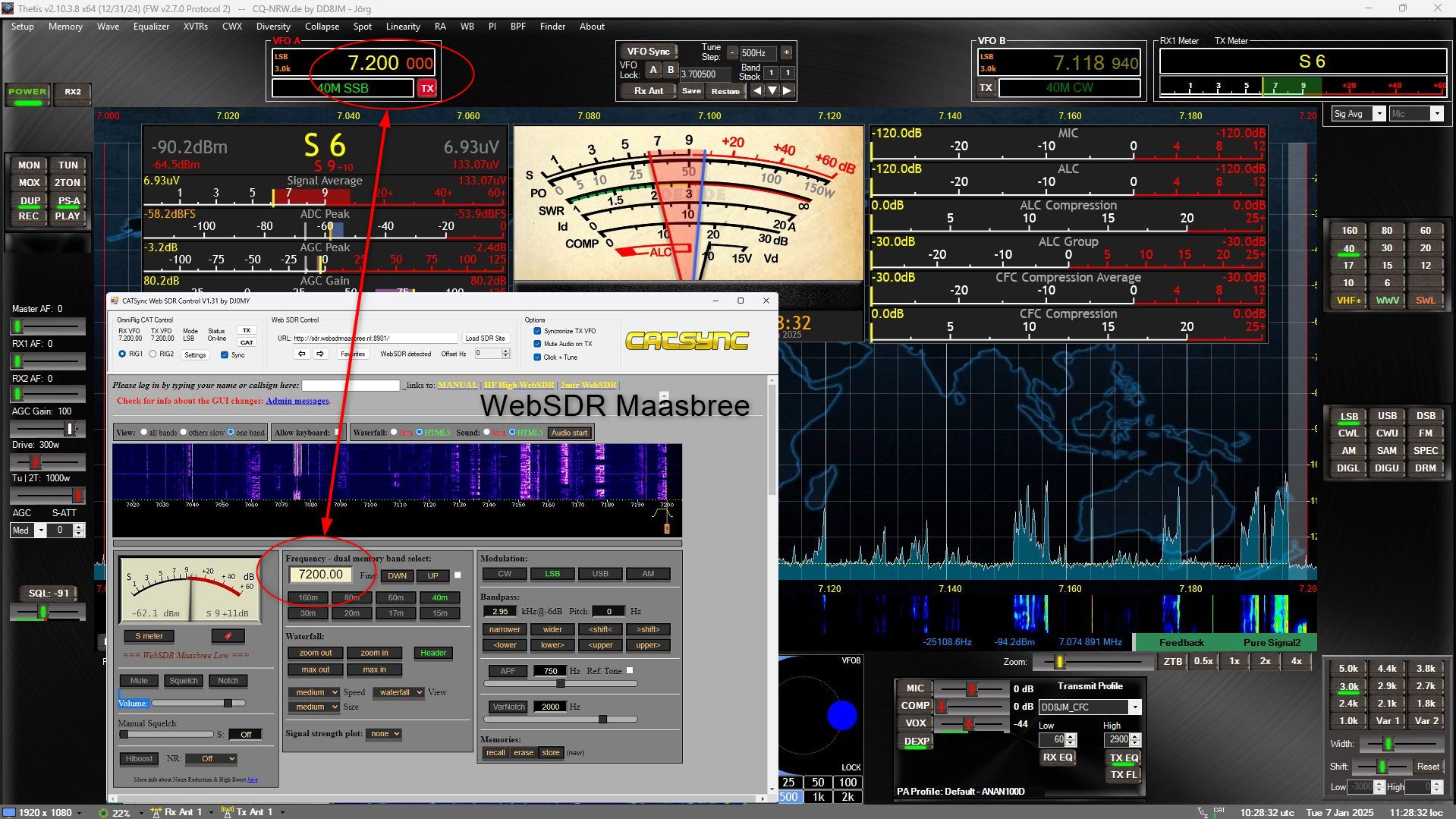The width and height of the screenshot is (1456, 819).
Task: Lock VFO B with the B button
Action: coord(670,70)
